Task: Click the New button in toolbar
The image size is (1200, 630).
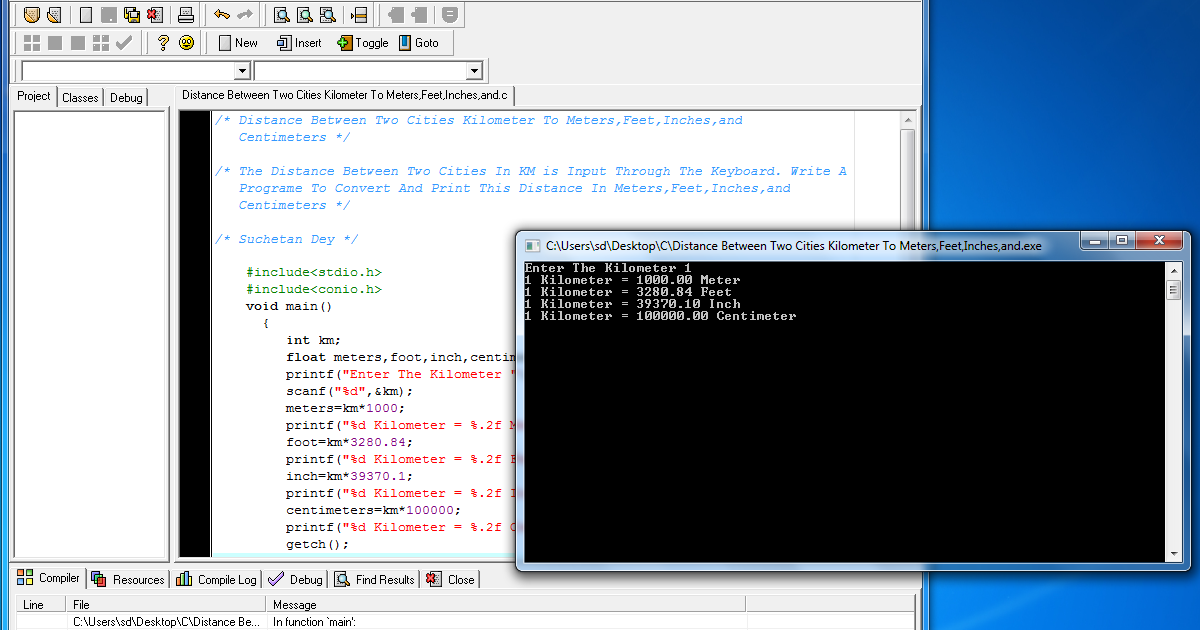Action: 238,42
